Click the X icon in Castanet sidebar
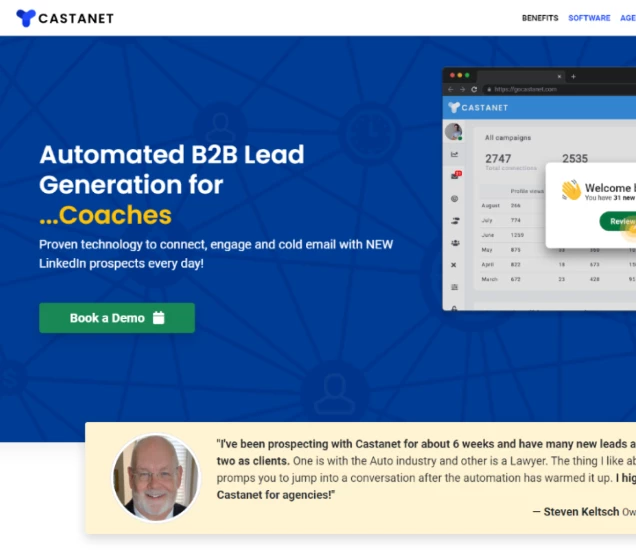636x550 pixels. 453,265
